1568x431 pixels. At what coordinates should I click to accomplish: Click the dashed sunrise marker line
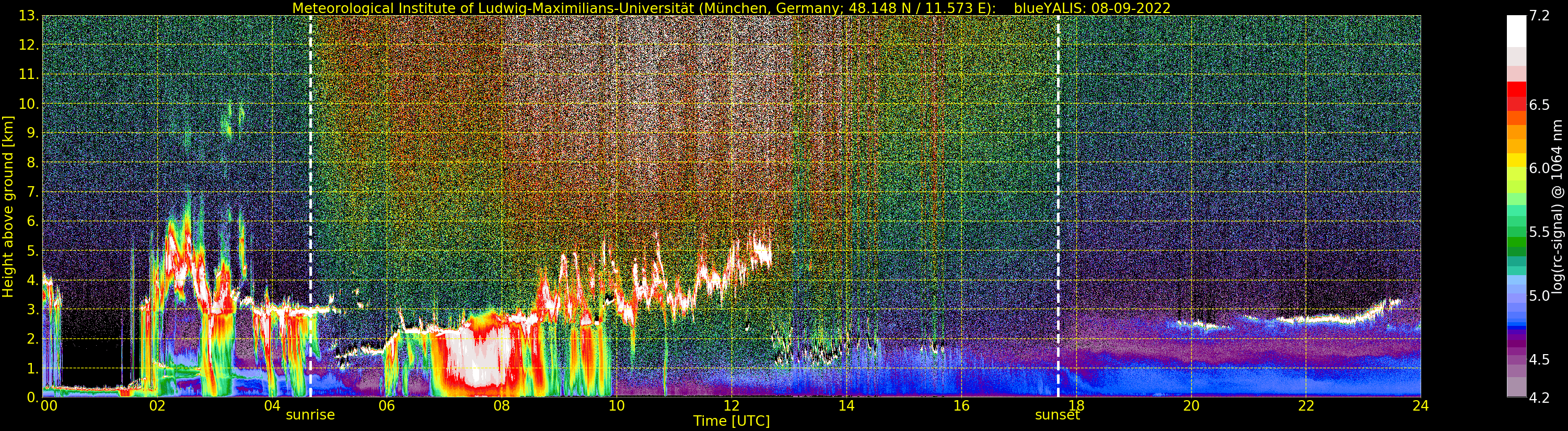(x=310, y=206)
